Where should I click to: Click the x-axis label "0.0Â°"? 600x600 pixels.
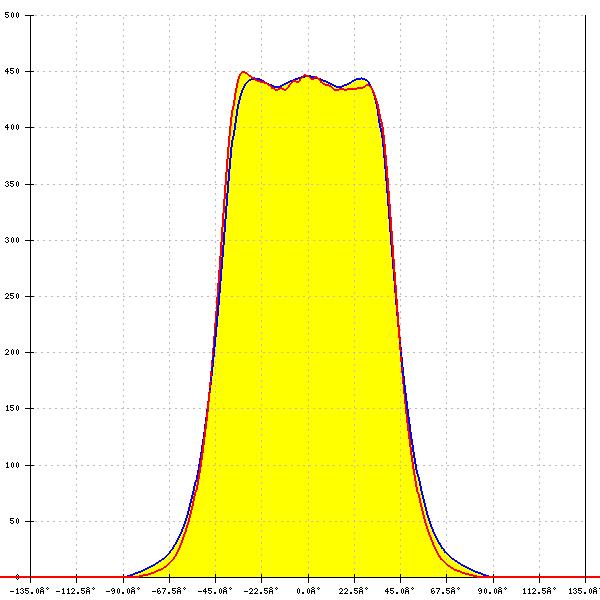click(x=308, y=591)
